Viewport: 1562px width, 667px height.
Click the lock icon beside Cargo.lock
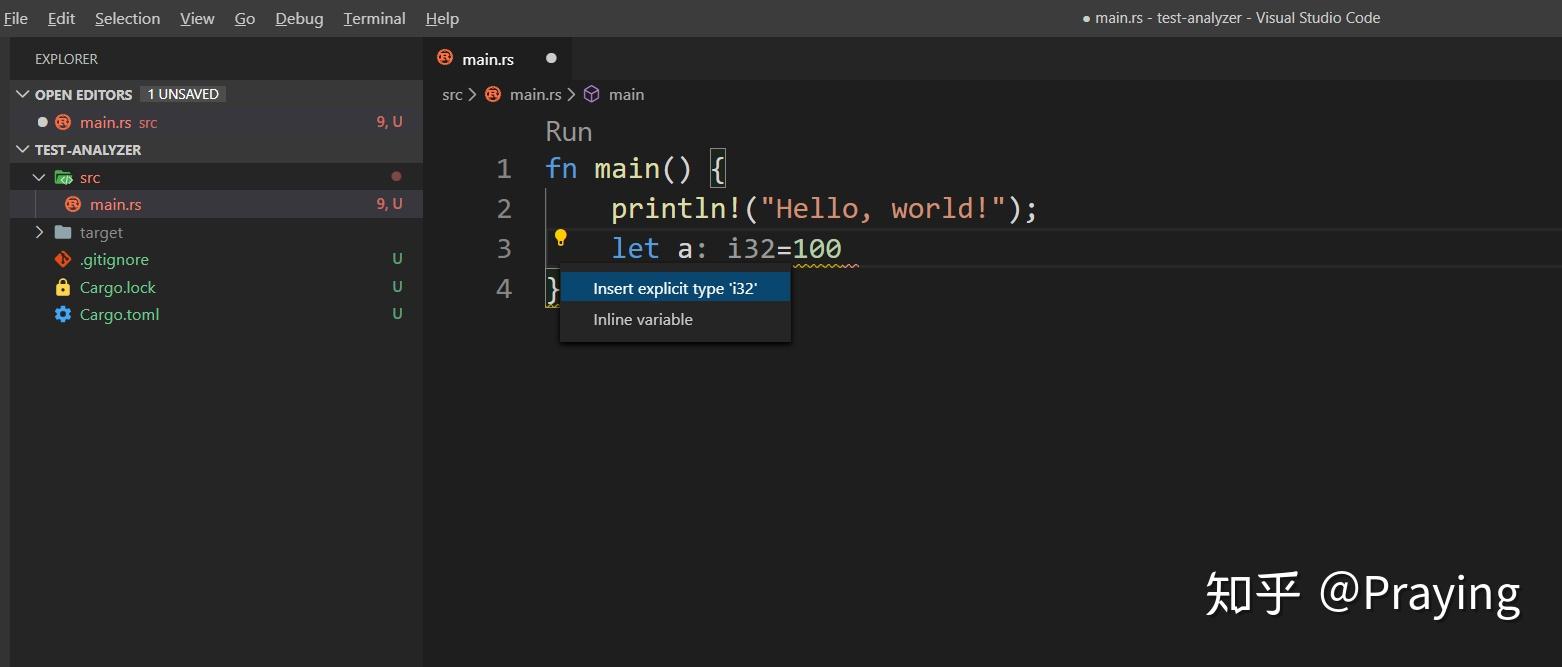62,287
